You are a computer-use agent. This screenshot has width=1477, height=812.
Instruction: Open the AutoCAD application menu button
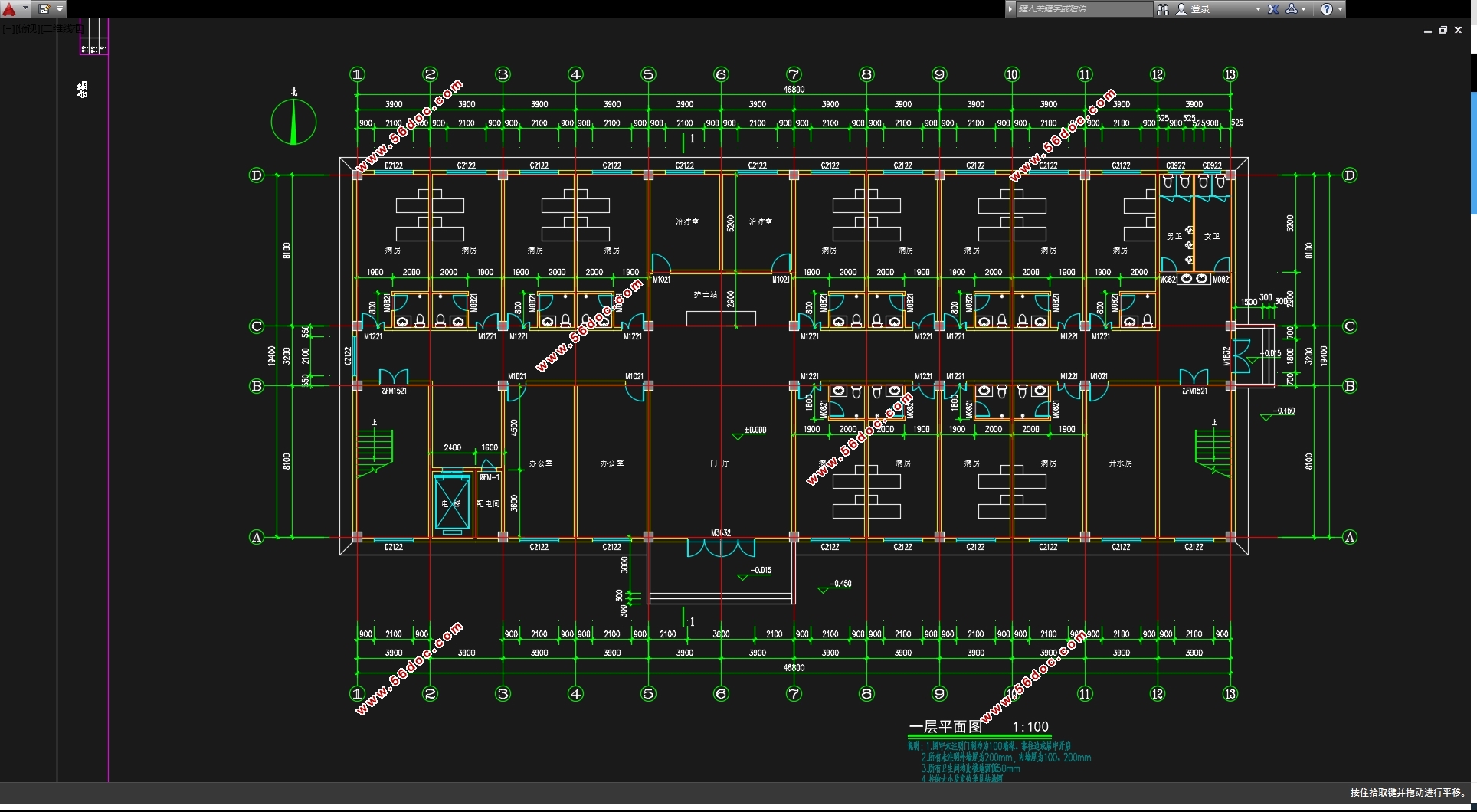tap(9, 9)
